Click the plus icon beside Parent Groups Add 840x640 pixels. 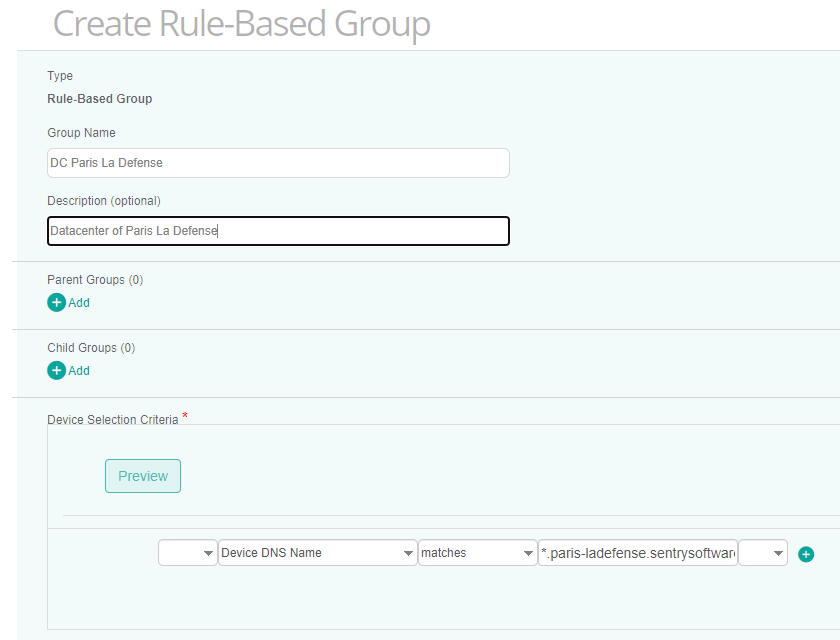[57, 302]
